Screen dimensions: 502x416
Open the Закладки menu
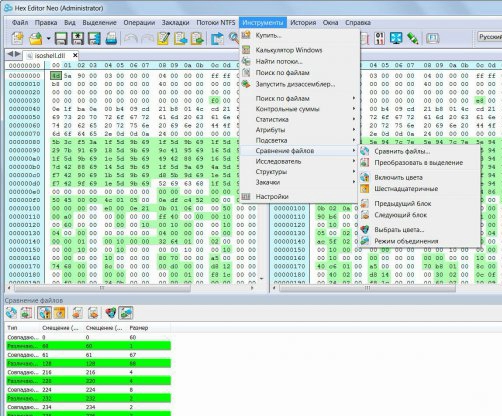click(175, 23)
